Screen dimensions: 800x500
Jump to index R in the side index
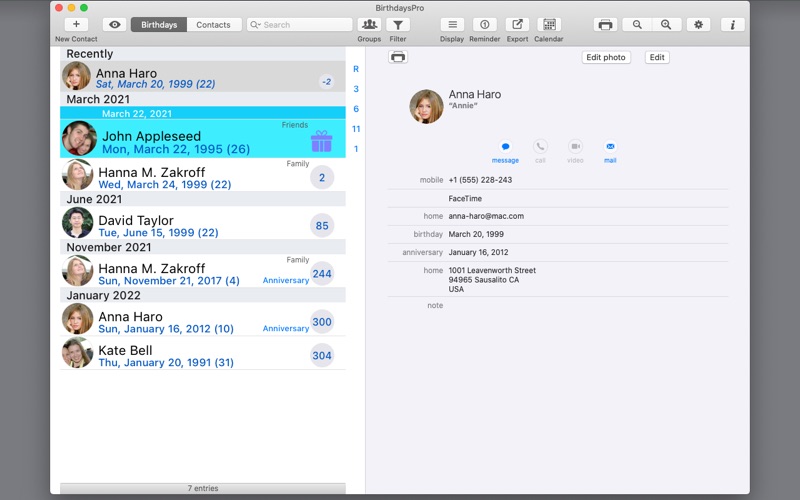356,69
